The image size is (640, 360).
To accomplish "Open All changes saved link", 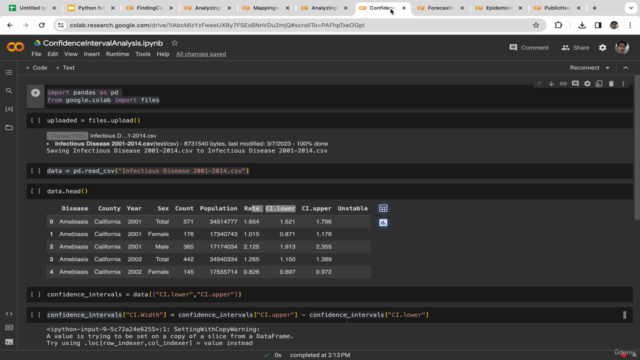I will point(201,54).
